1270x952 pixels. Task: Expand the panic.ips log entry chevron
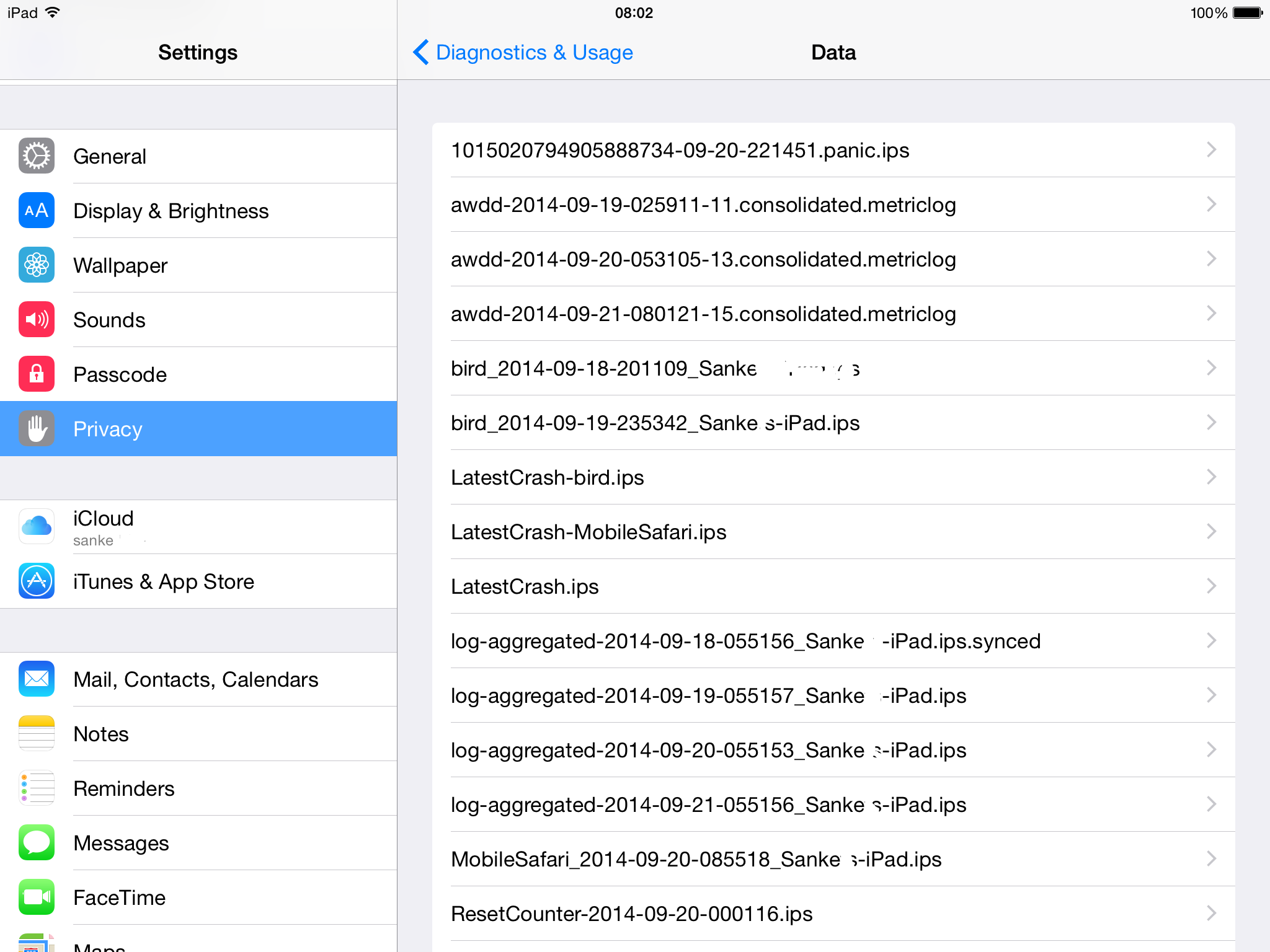tap(1211, 150)
